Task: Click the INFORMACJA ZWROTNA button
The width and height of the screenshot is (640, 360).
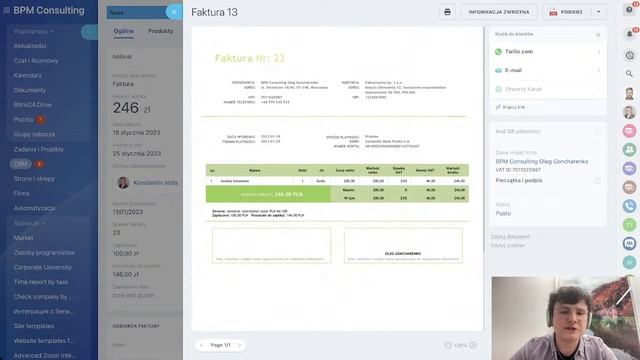Action: click(499, 12)
